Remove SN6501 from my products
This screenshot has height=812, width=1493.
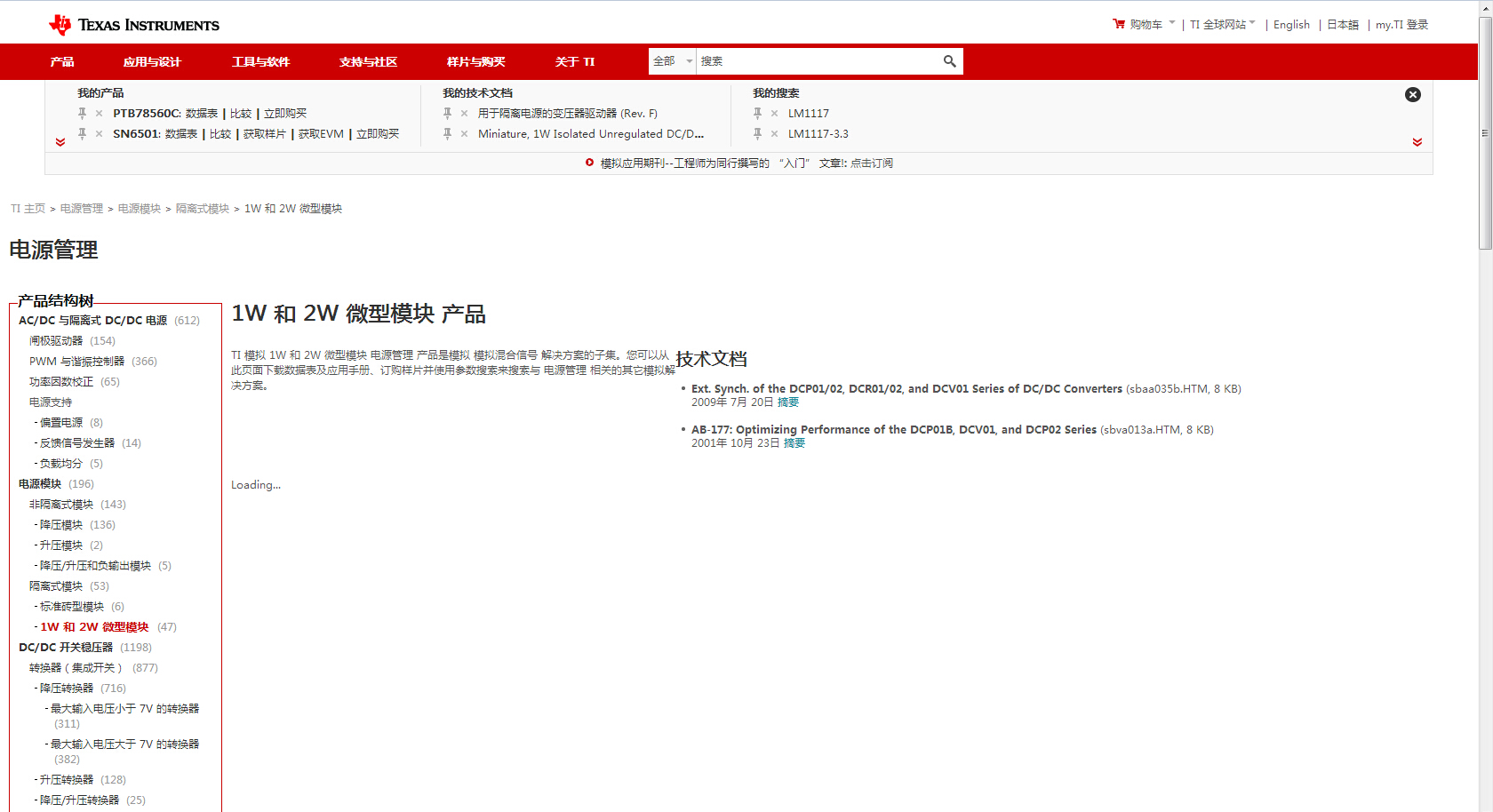(x=99, y=134)
